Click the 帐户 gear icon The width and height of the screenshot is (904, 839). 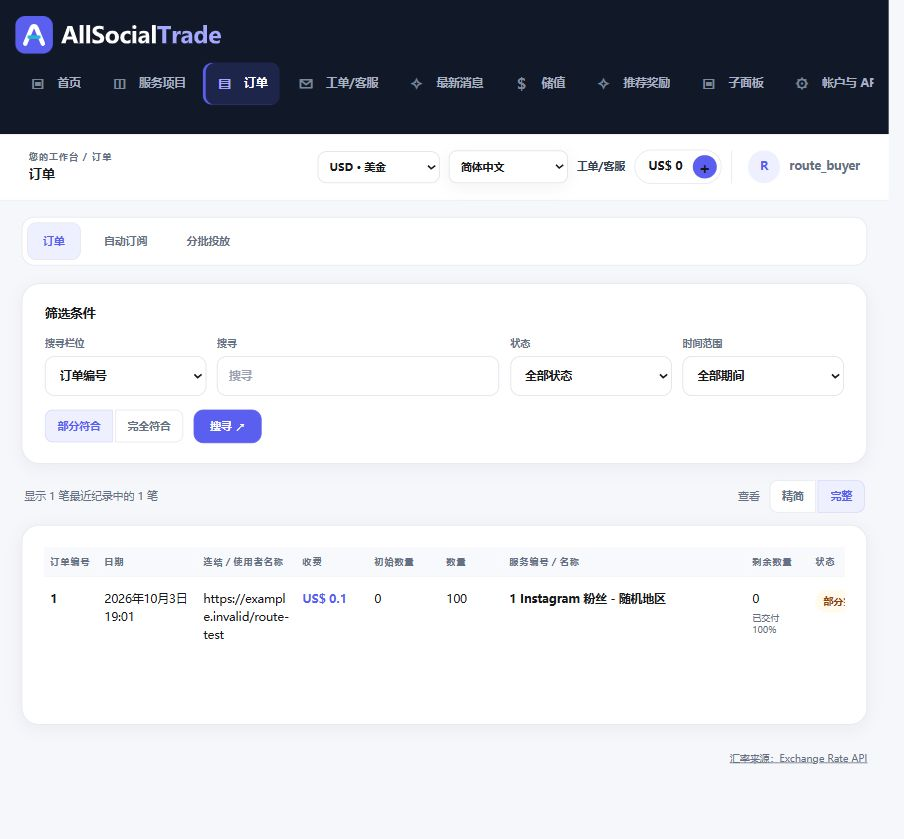tap(801, 84)
